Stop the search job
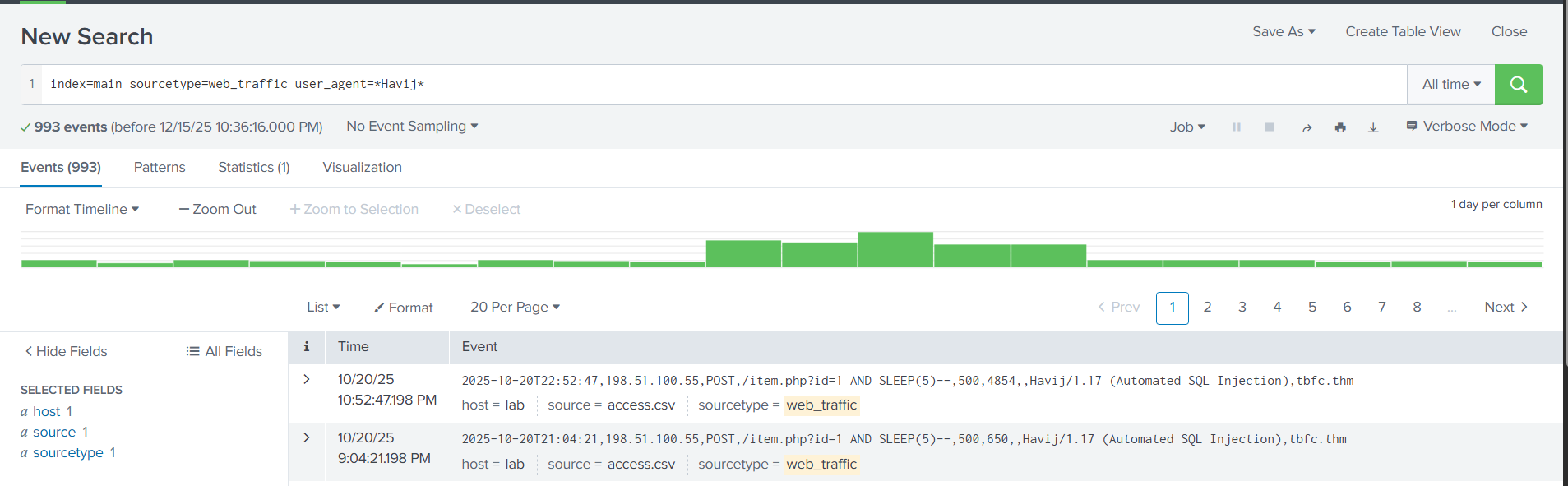Viewport: 1568px width, 486px height. pyautogui.click(x=1270, y=127)
